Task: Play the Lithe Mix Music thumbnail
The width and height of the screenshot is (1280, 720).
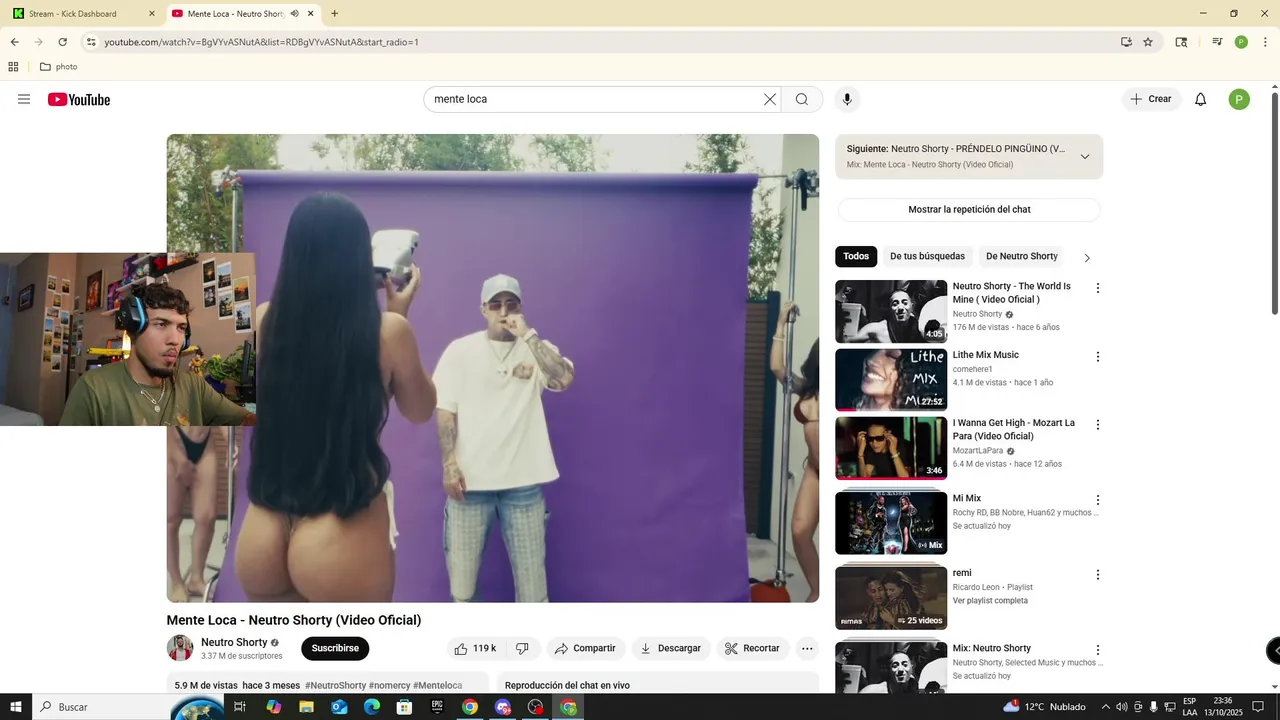Action: [891, 380]
